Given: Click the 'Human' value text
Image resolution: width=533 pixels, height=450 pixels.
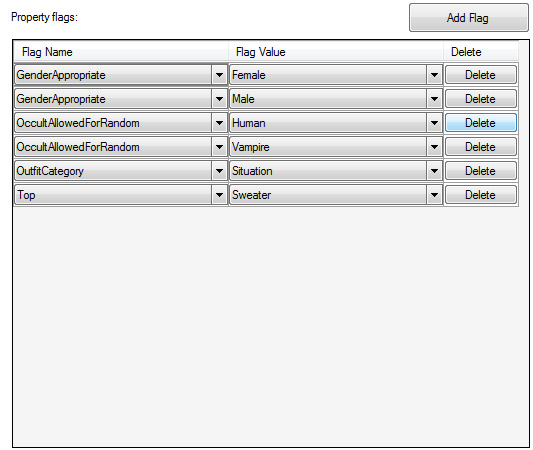Looking at the screenshot, I should [x=248, y=123].
